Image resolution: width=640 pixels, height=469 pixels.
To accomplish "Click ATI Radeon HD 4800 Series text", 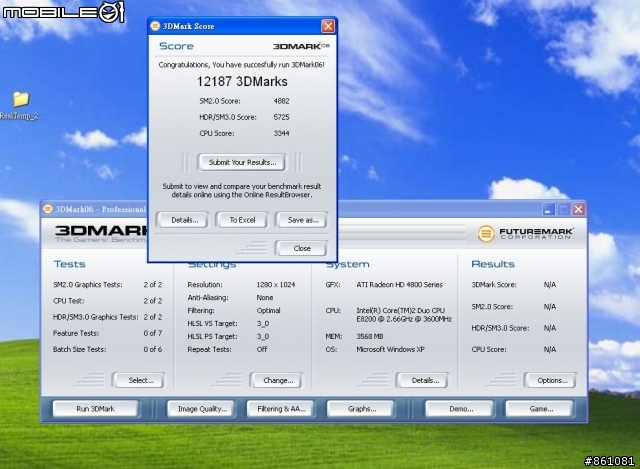I will [399, 285].
